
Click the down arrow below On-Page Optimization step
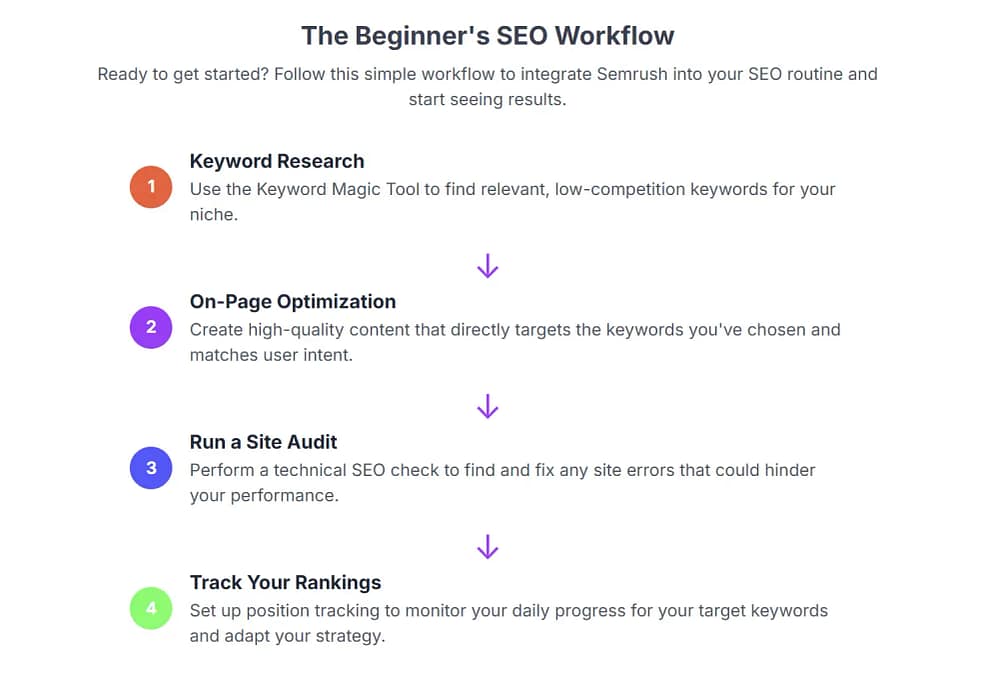pos(488,406)
